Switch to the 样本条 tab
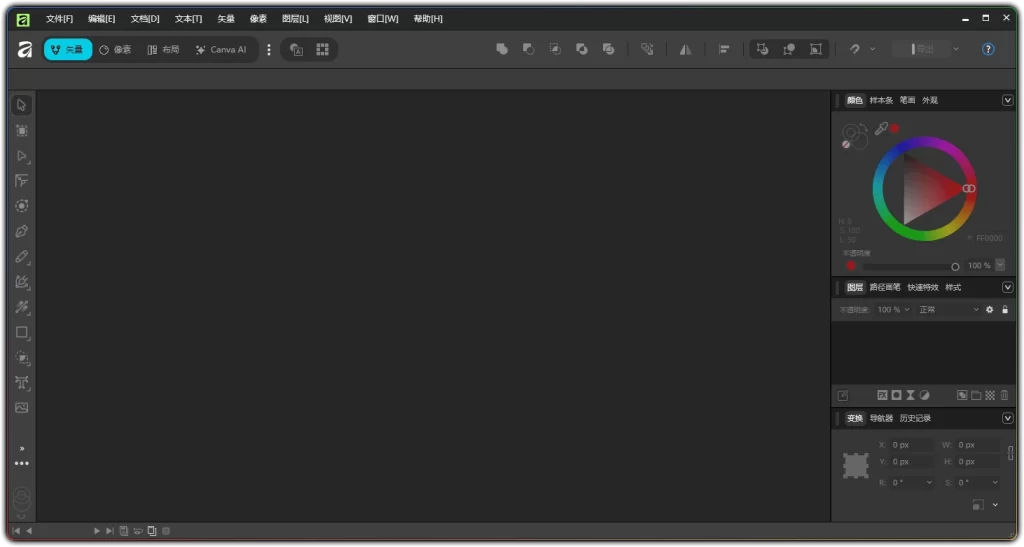The width and height of the screenshot is (1024, 547). 881,100
